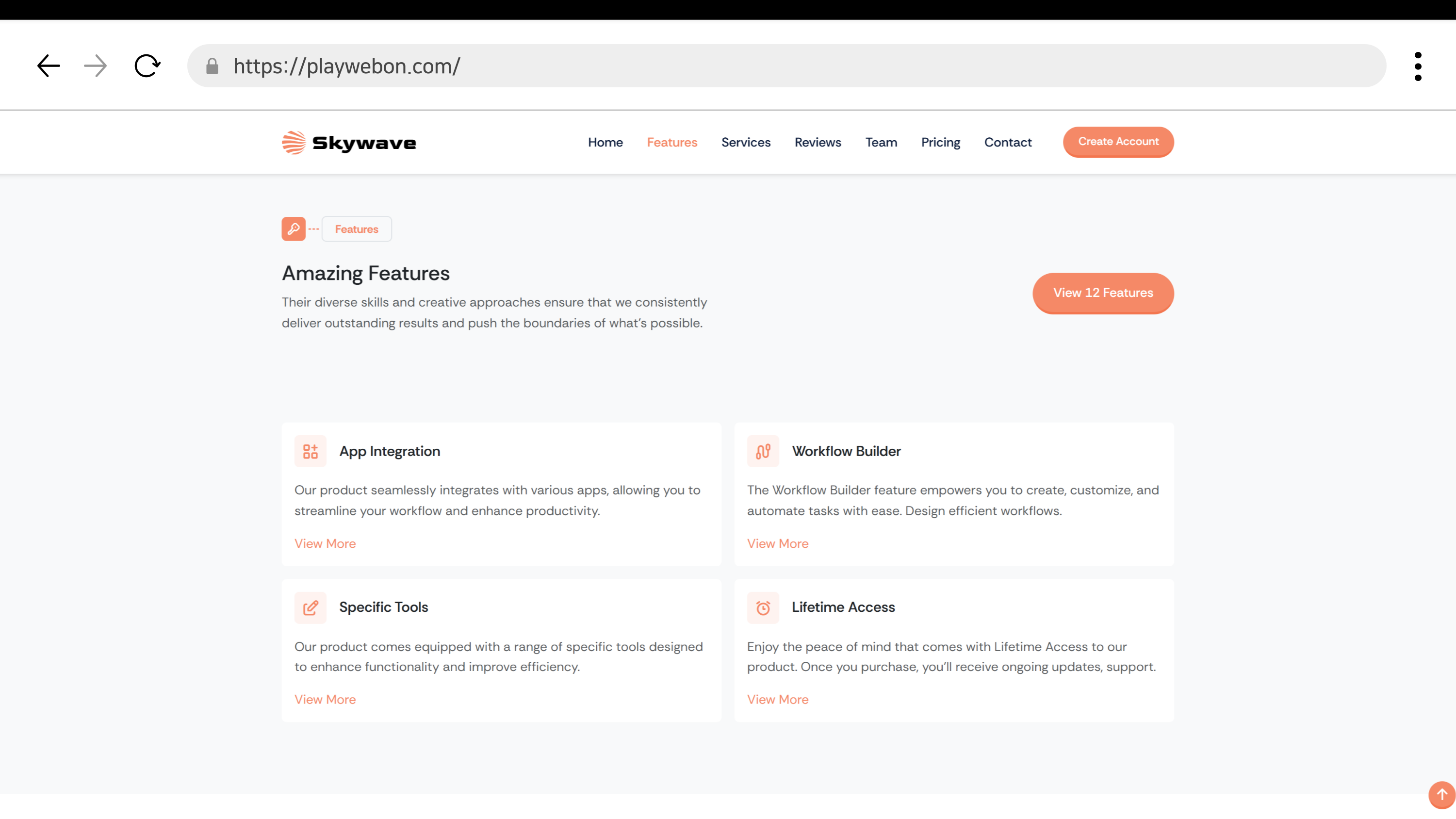Screen dimensions: 1456x819
Task: Open the Services nav menu item
Action: 746,143
